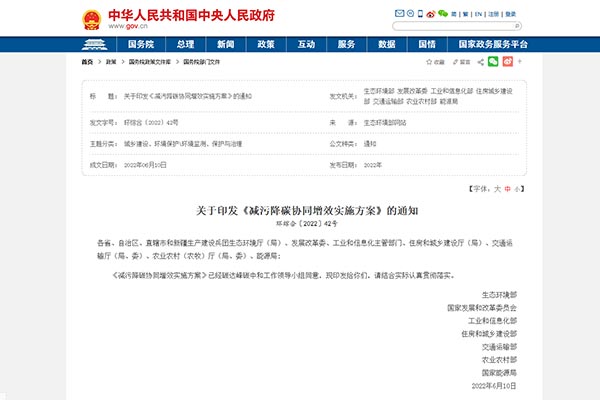Viewport: 600px width, 400px height.
Task: Share article via red Weibo button
Action: (508, 62)
